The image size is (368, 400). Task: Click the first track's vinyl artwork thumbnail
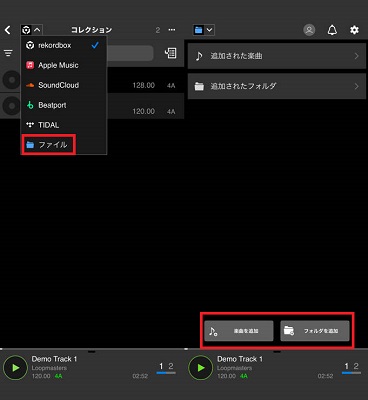pyautogui.click(x=11, y=80)
